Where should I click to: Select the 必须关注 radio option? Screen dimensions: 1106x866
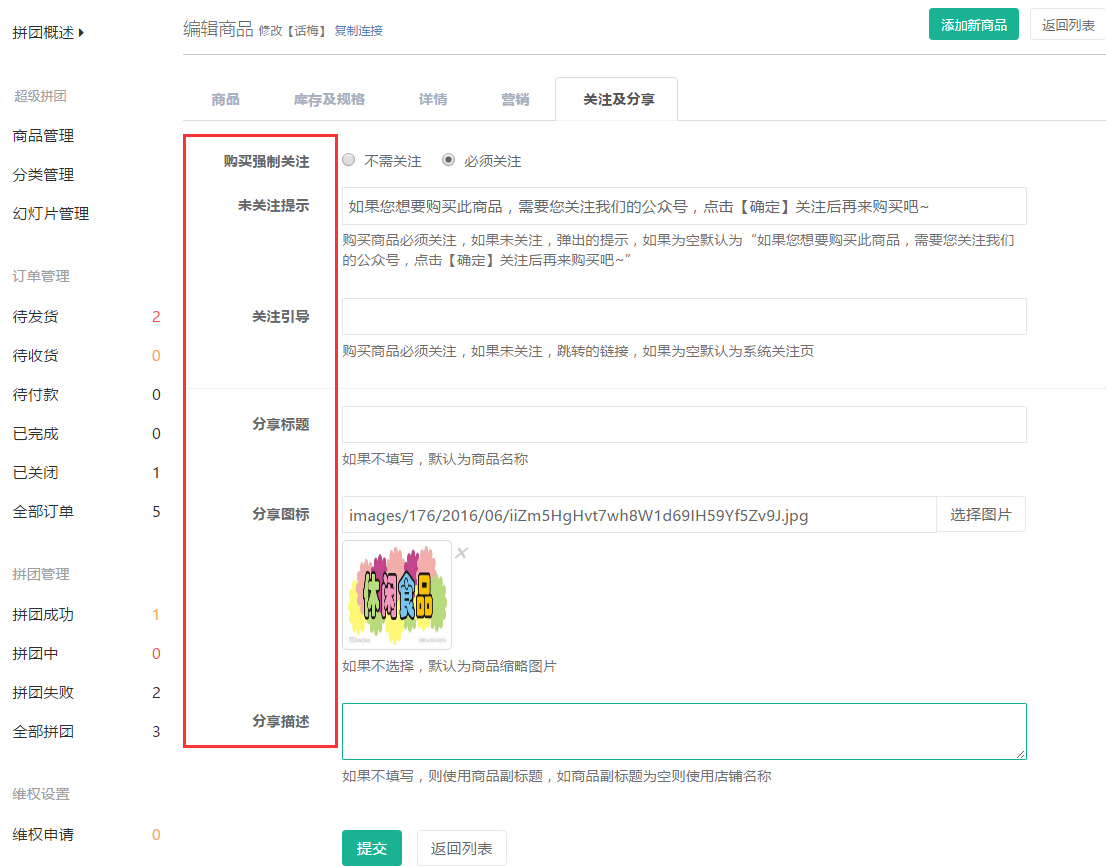[x=449, y=160]
